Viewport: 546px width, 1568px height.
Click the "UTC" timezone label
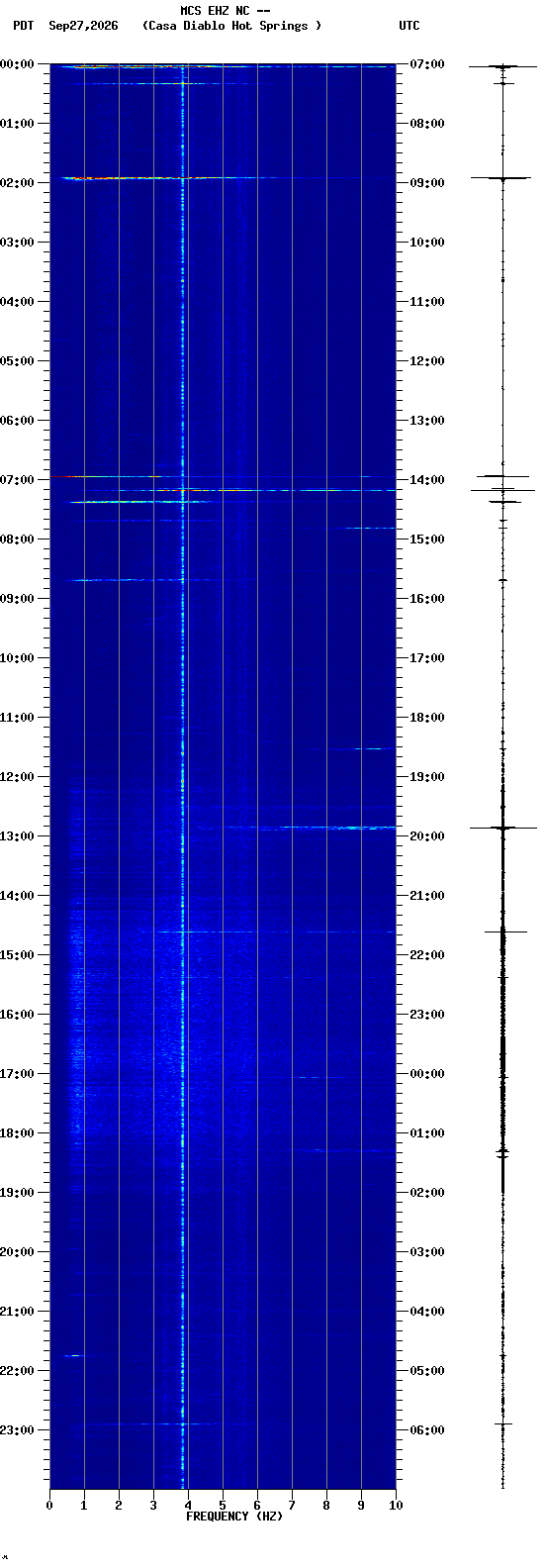point(409,26)
